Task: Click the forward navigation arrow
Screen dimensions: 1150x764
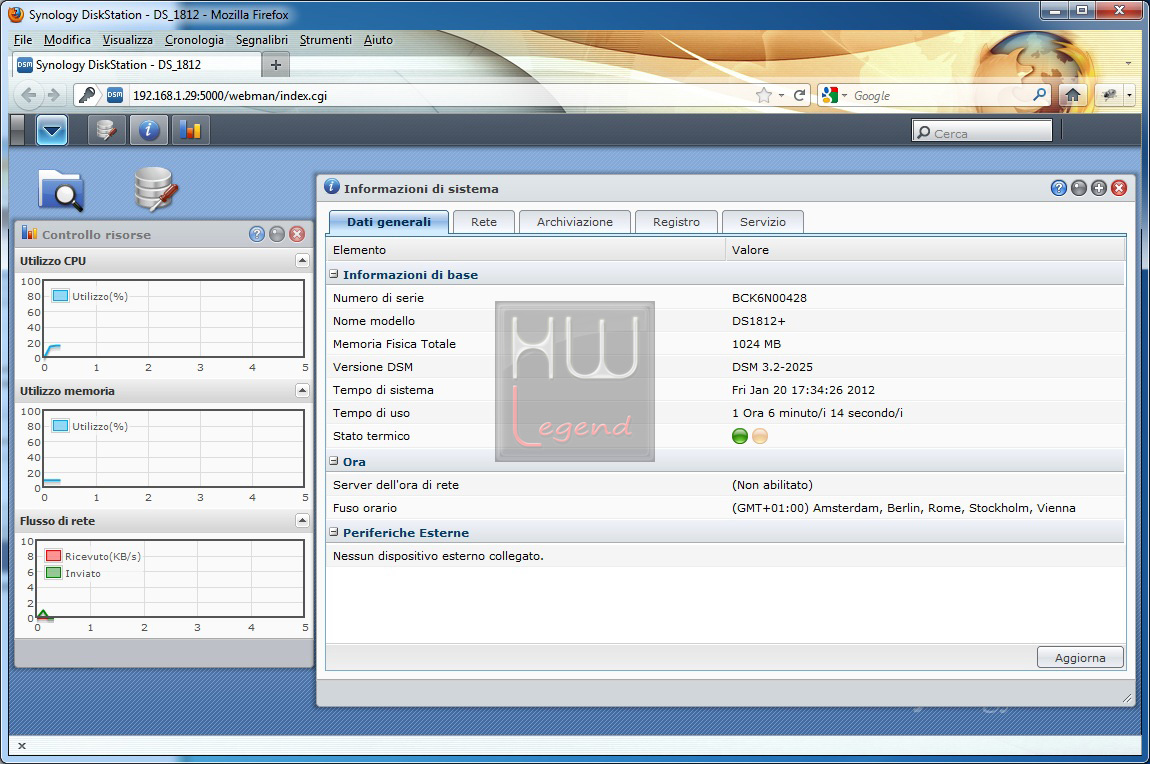Action: (x=53, y=95)
